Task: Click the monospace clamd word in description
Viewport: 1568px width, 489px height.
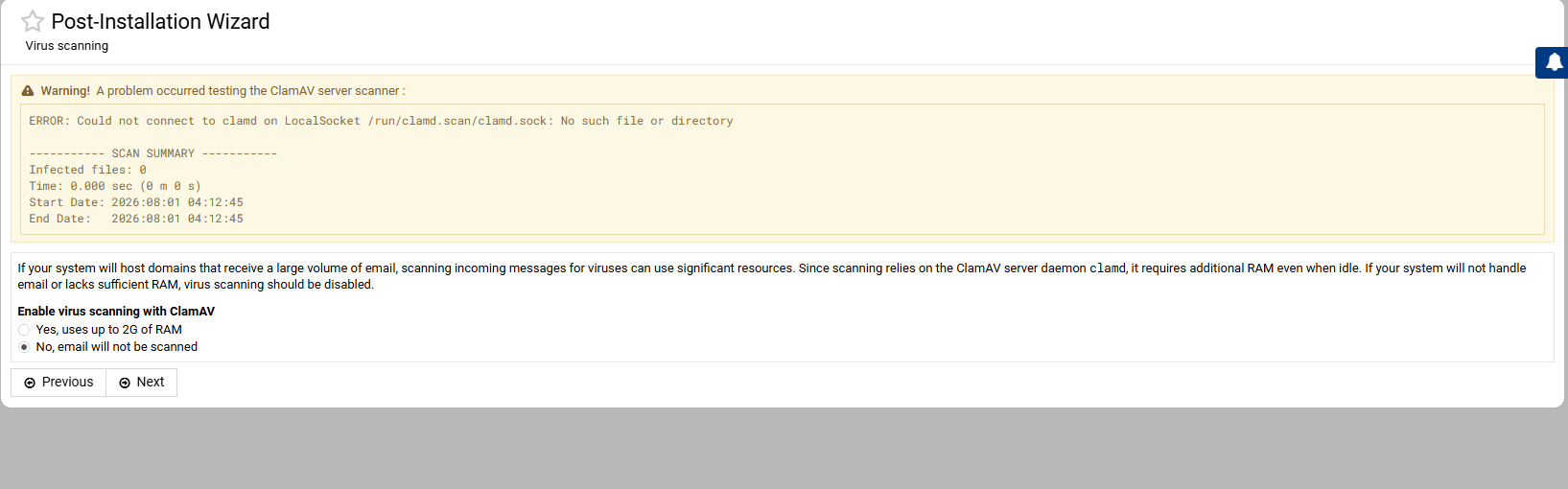Action: 1108,268
